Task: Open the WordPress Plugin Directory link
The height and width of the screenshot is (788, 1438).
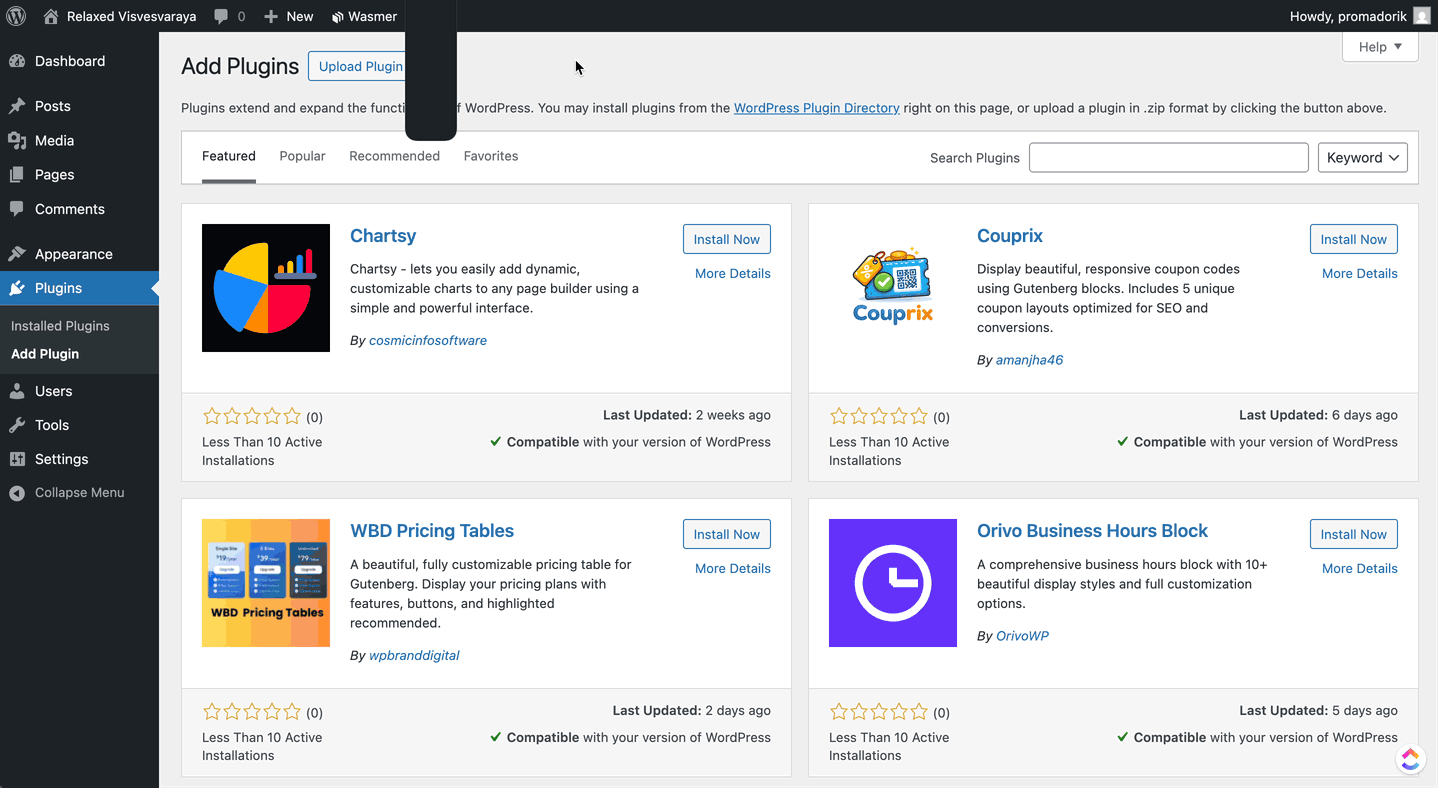Action: [x=816, y=108]
